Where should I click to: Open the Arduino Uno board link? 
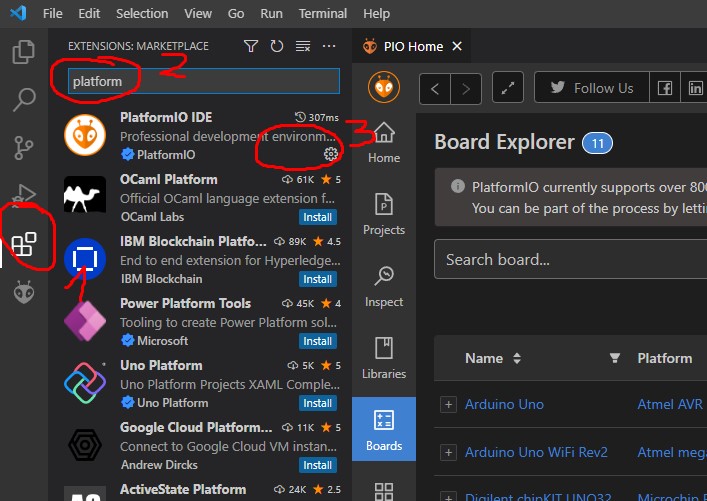[504, 404]
